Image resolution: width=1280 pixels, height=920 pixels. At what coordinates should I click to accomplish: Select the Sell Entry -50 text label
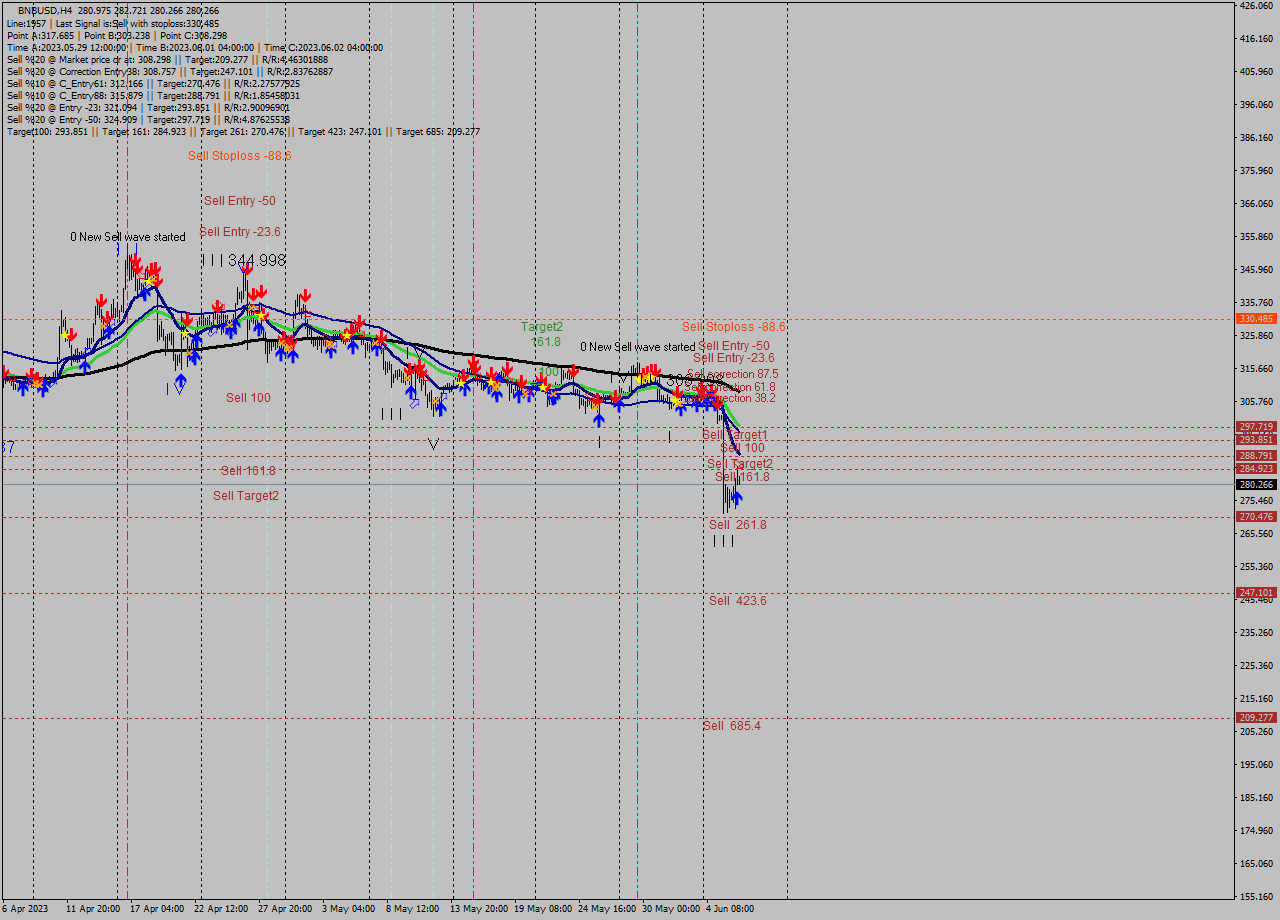241,201
